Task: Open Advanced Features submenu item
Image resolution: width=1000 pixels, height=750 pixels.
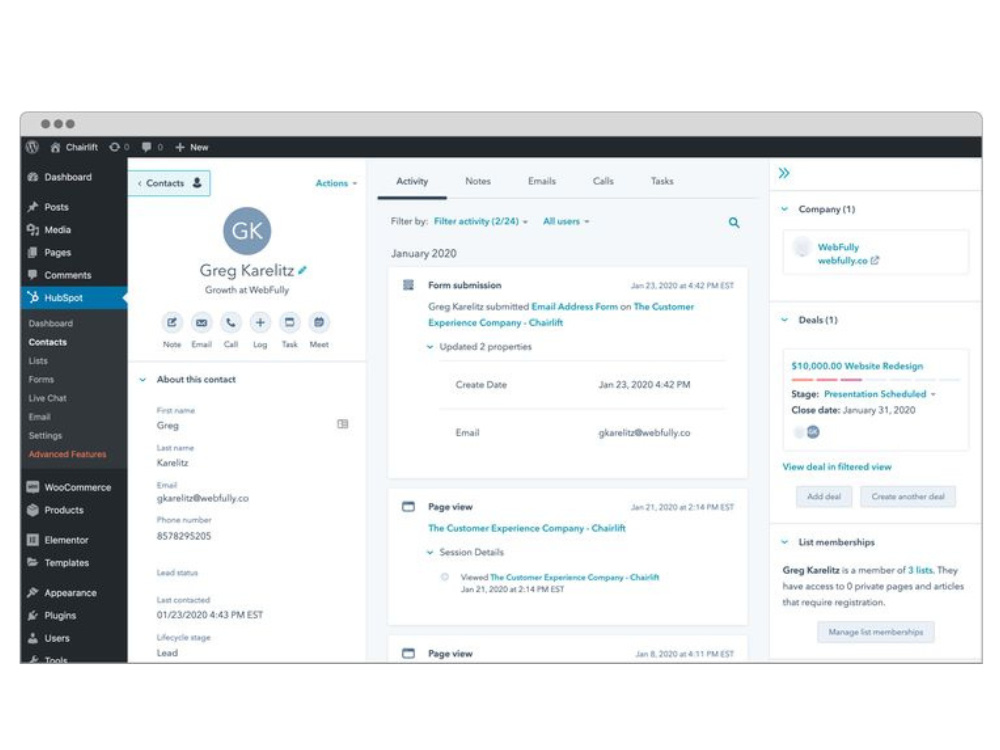Action: click(68, 454)
